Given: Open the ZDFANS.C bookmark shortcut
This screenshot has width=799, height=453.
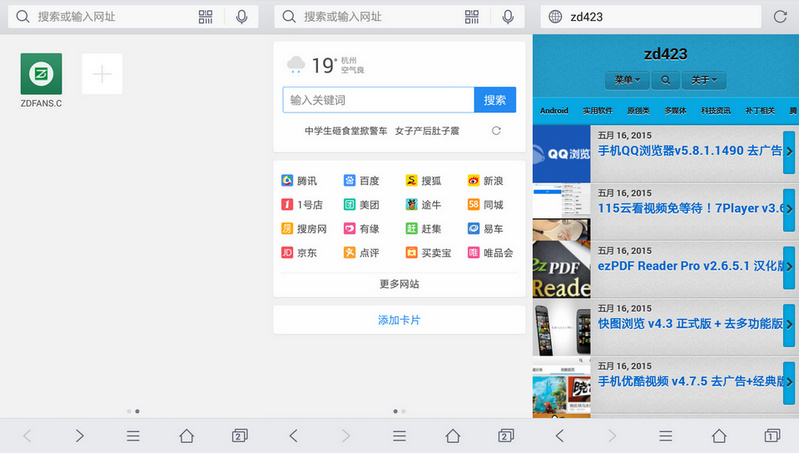Looking at the screenshot, I should [x=41, y=75].
